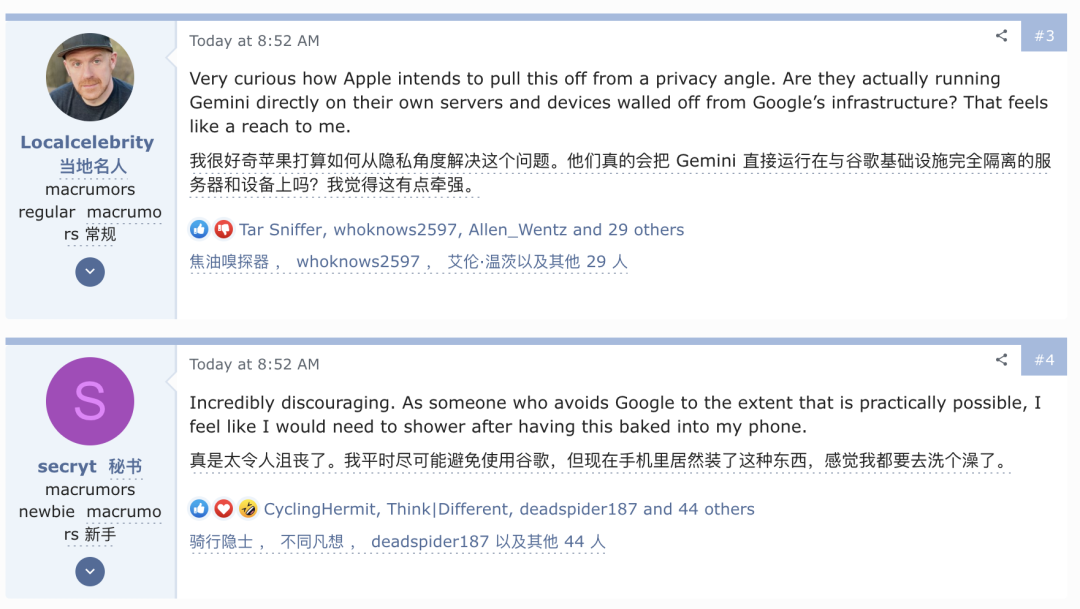
Task: Open Localcelebrity's profile username link
Action: 87,142
